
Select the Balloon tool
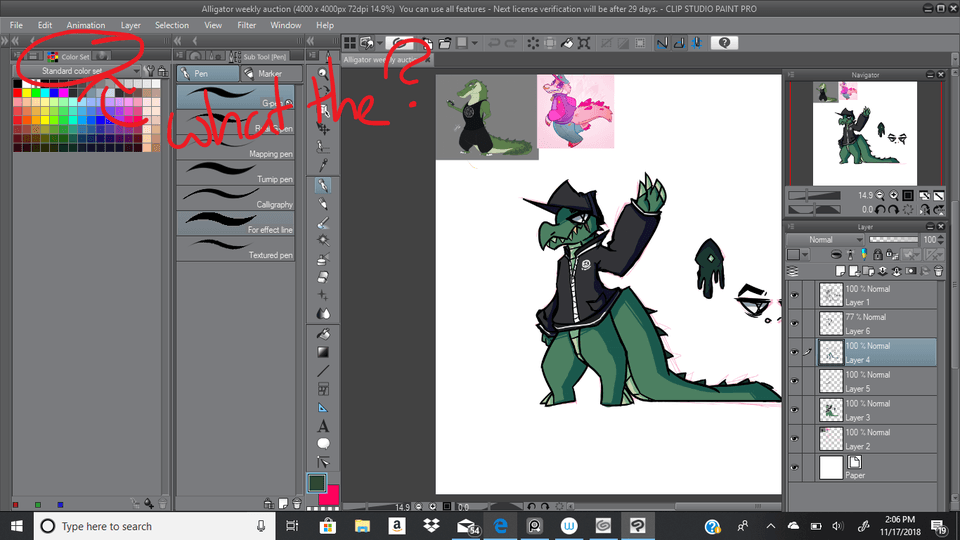(x=323, y=443)
